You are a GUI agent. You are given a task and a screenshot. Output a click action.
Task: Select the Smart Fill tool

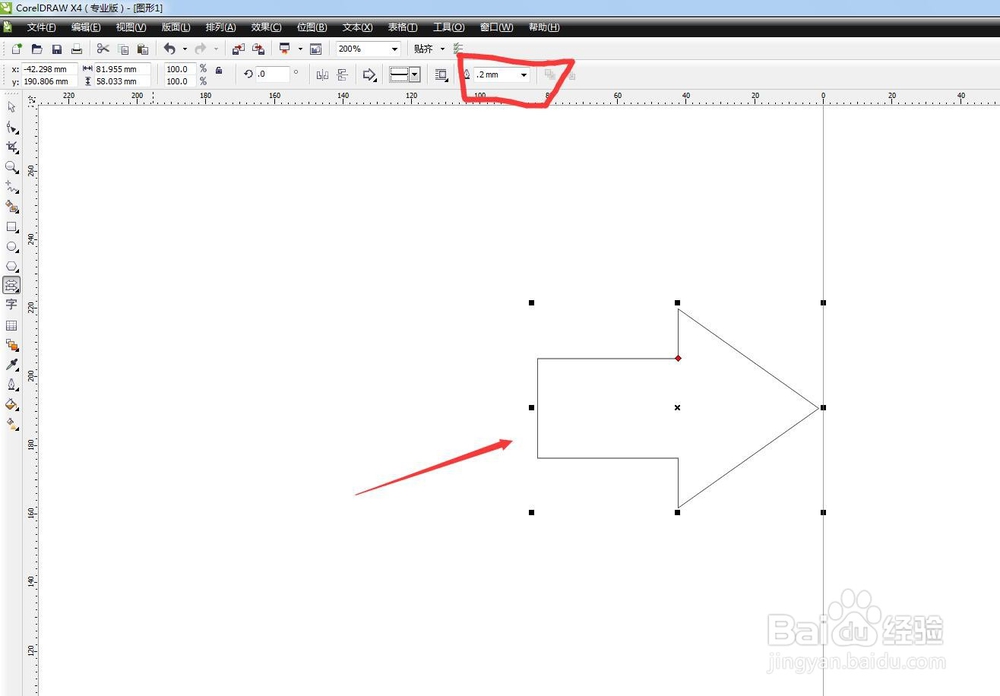click(x=11, y=207)
